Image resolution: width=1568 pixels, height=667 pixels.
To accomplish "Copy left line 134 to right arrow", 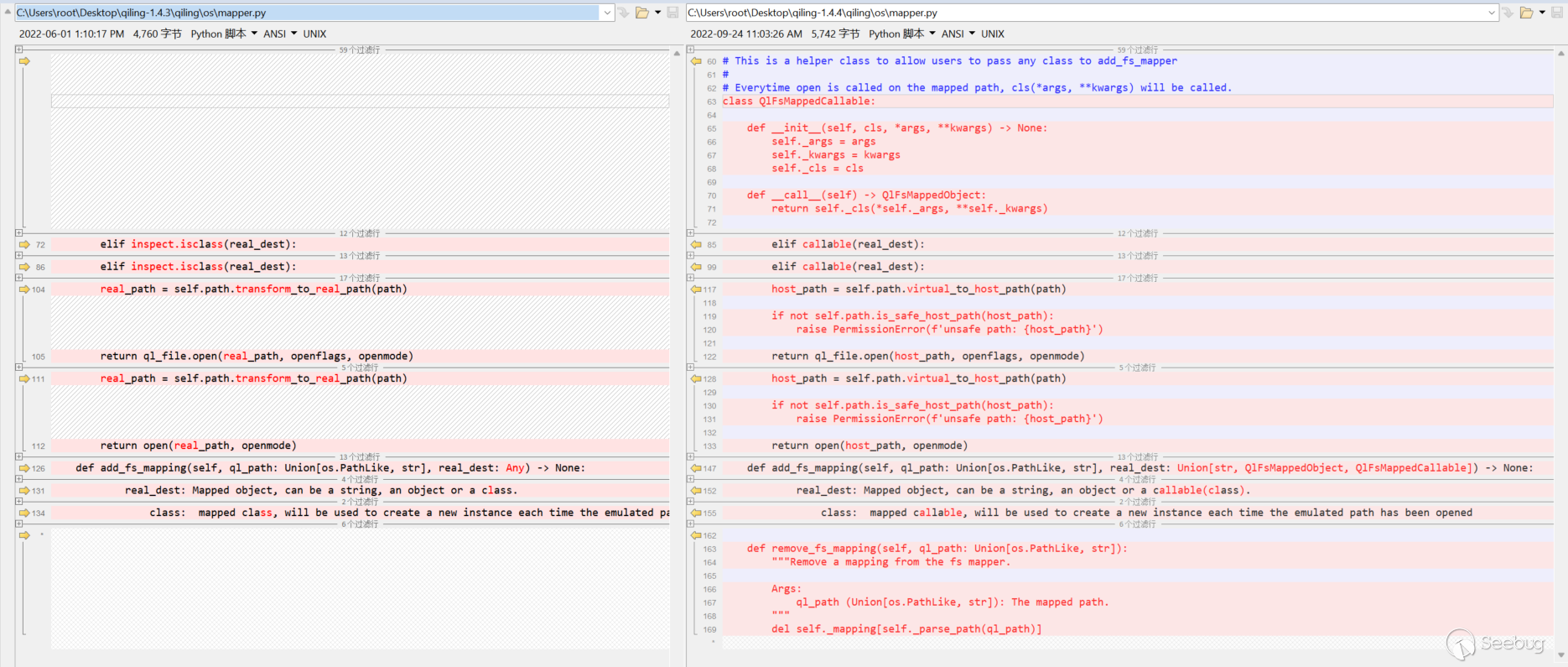I will (24, 513).
